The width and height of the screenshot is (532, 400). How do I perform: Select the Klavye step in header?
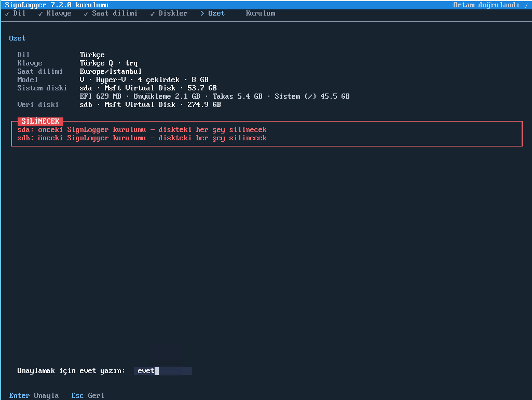pos(55,14)
